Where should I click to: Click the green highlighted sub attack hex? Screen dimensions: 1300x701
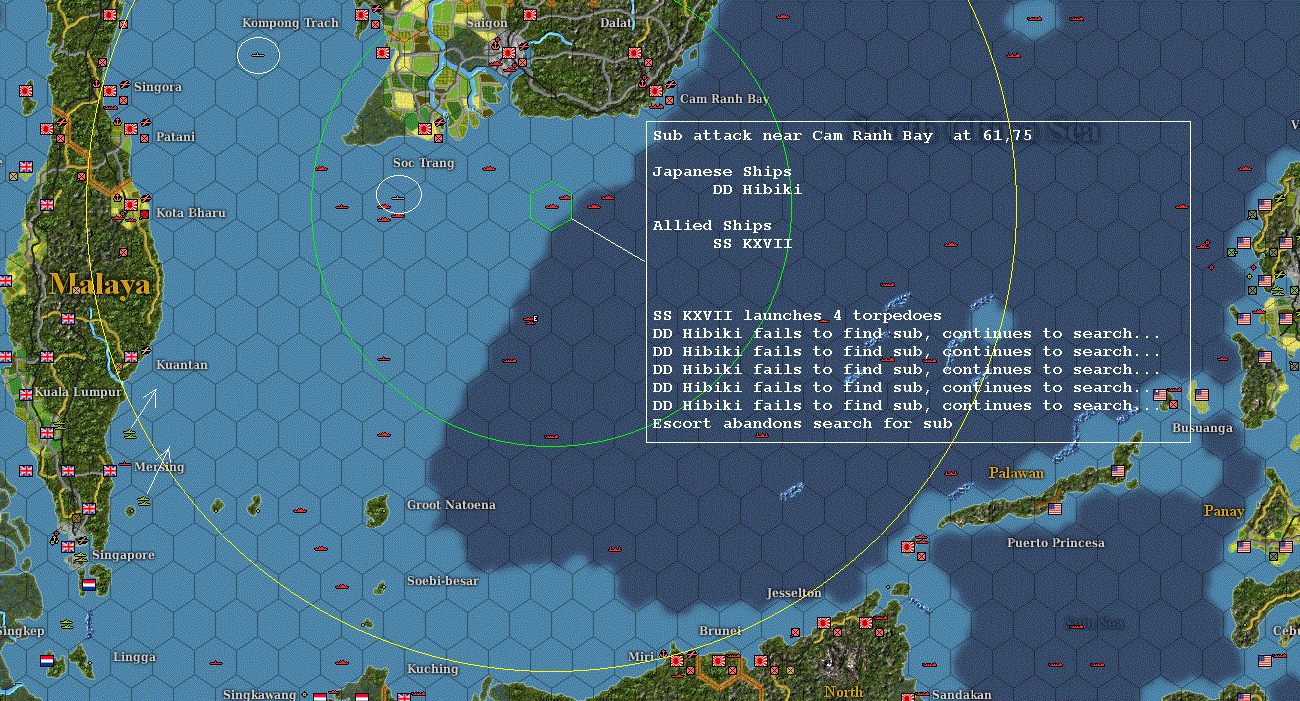(x=550, y=206)
